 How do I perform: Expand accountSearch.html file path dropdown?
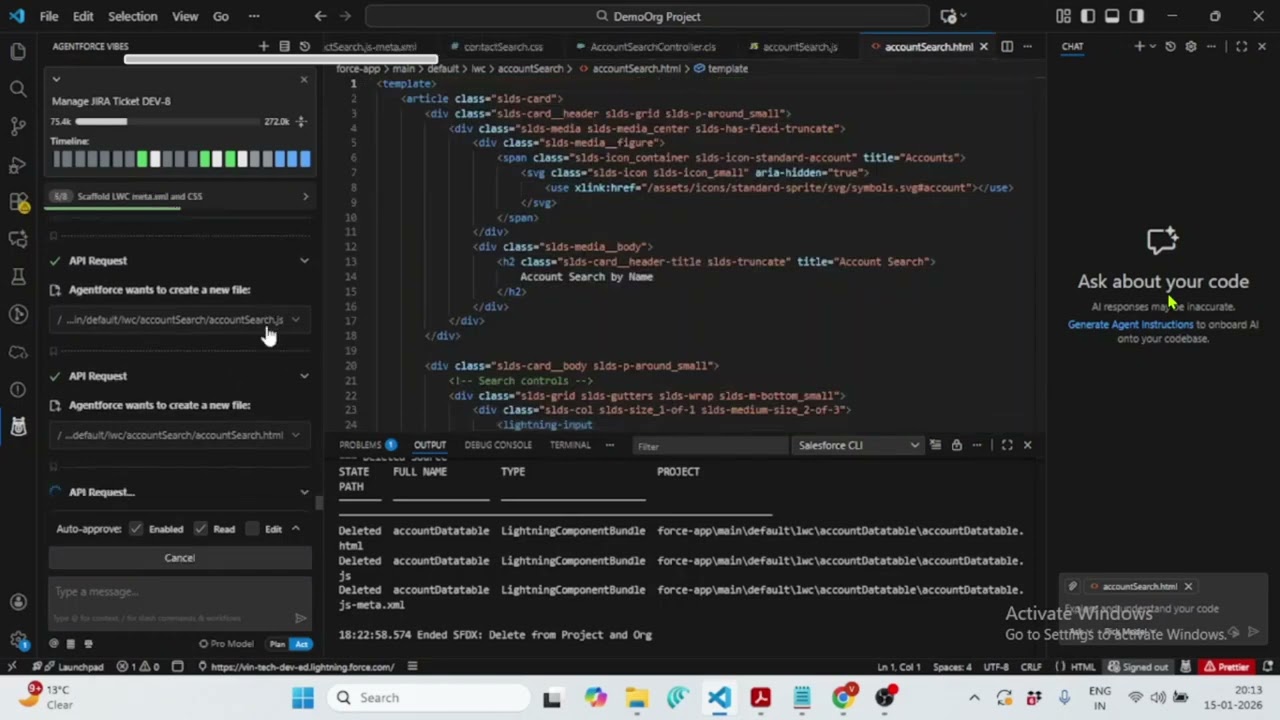coord(295,435)
